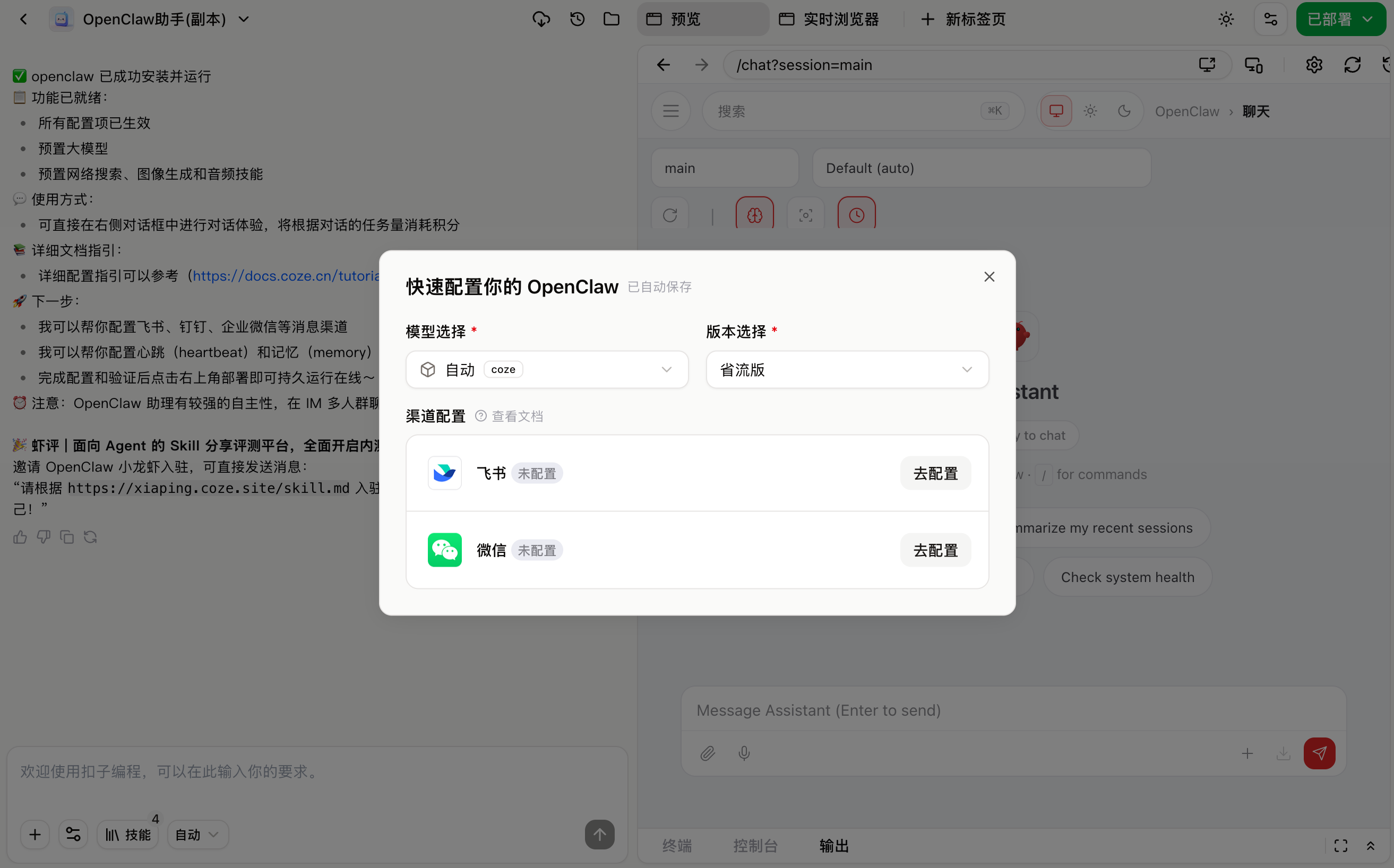Open the 自动 mode dropdown in left chat
Image resolution: width=1394 pixels, height=868 pixels.
tap(197, 834)
